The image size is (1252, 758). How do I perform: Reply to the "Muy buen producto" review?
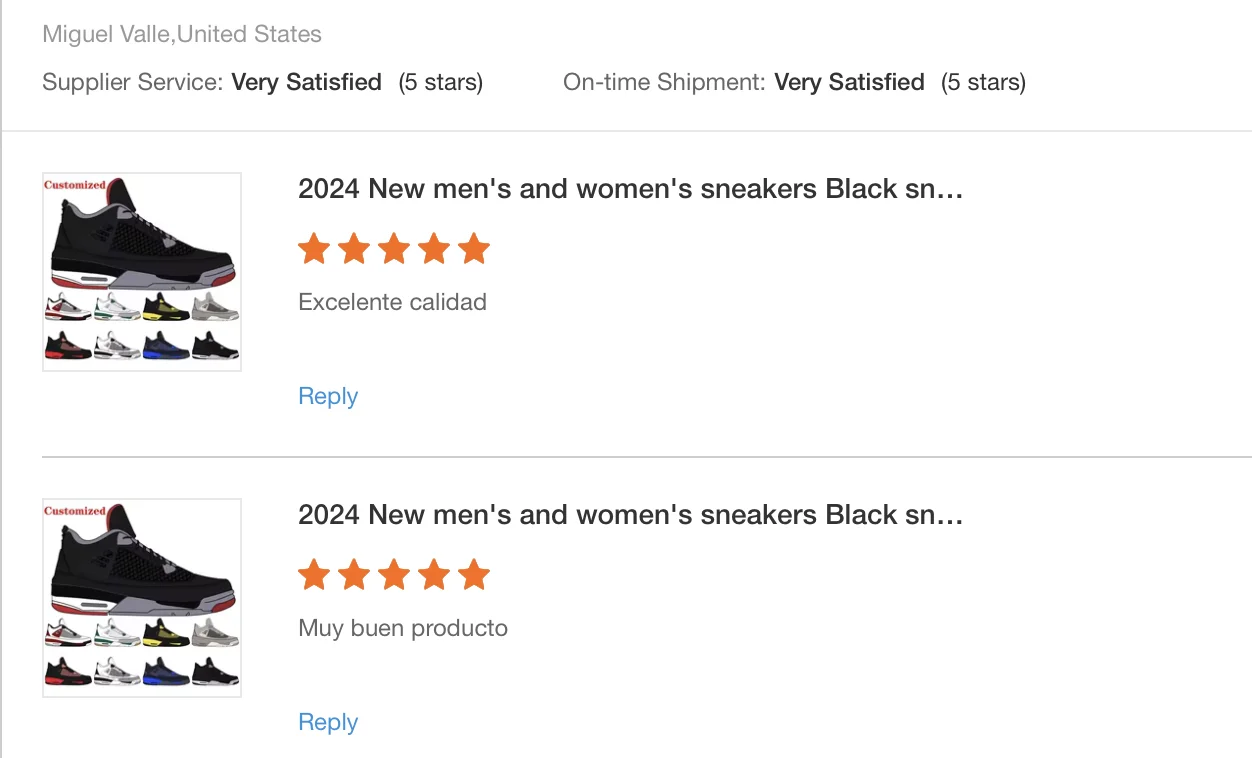328,722
